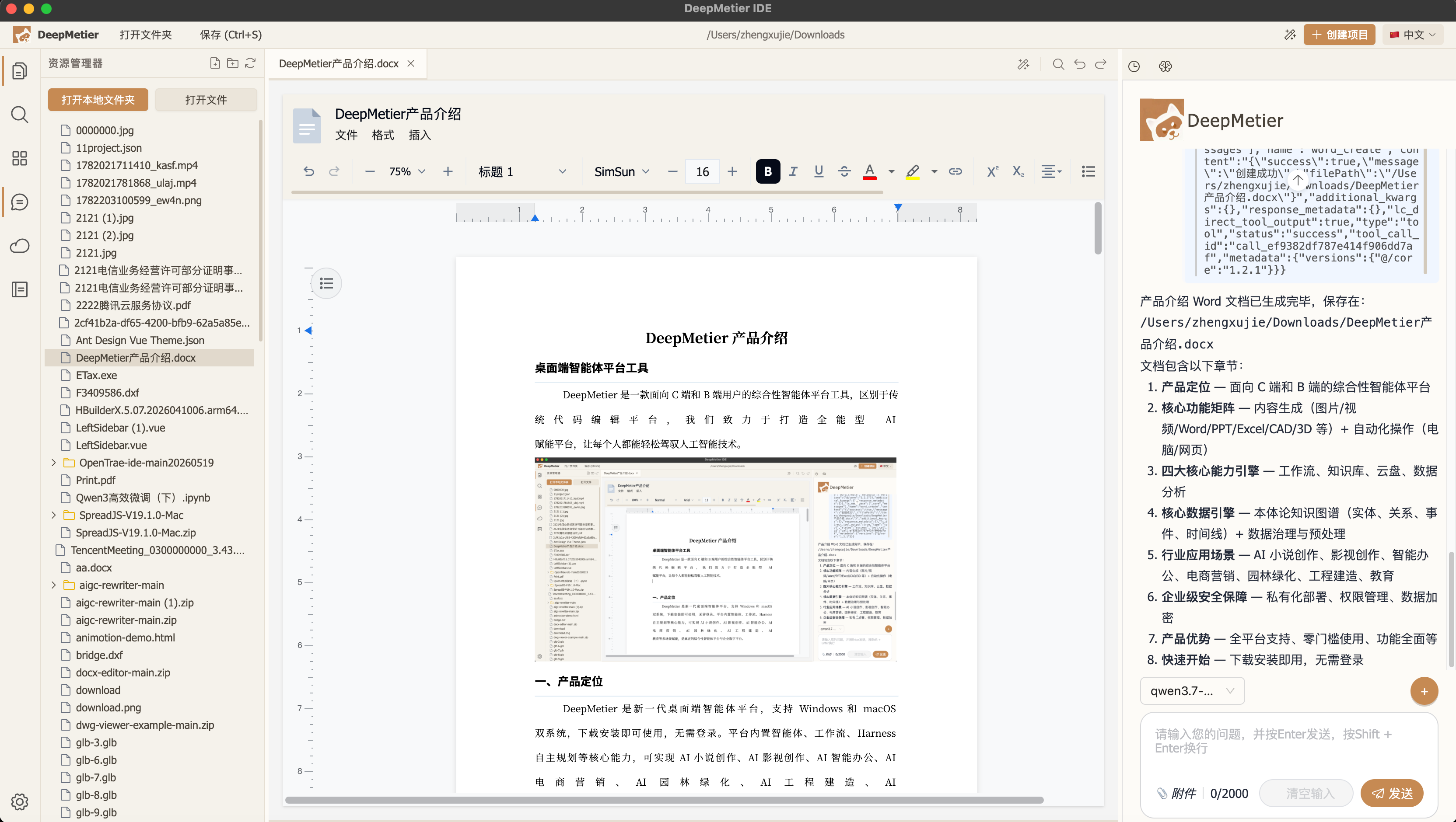This screenshot has height=822, width=1456.
Task: Click the font size 16 field
Action: (702, 171)
